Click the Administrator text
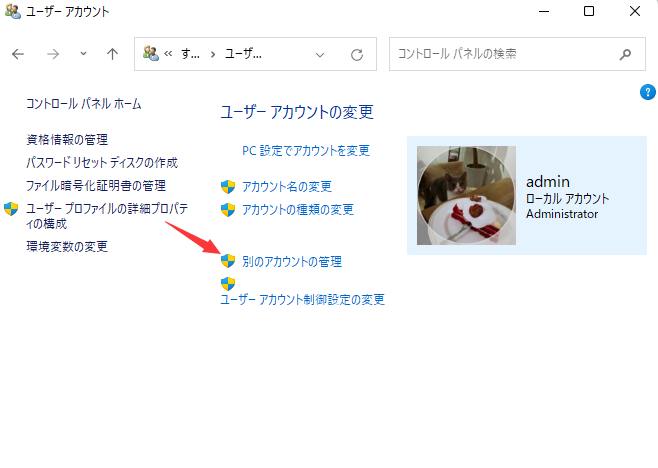Viewport: 658px width, 468px height. 562,214
